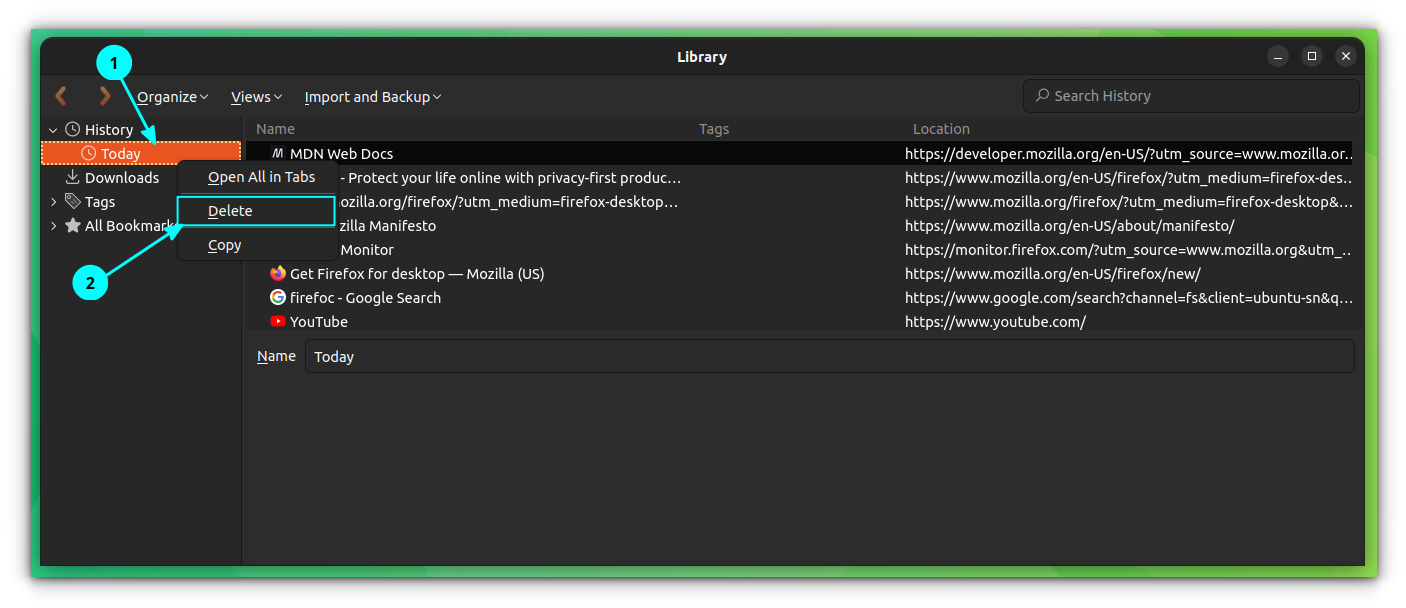Click inside the Search History field
The width and height of the screenshot is (1406, 608).
(x=1190, y=95)
